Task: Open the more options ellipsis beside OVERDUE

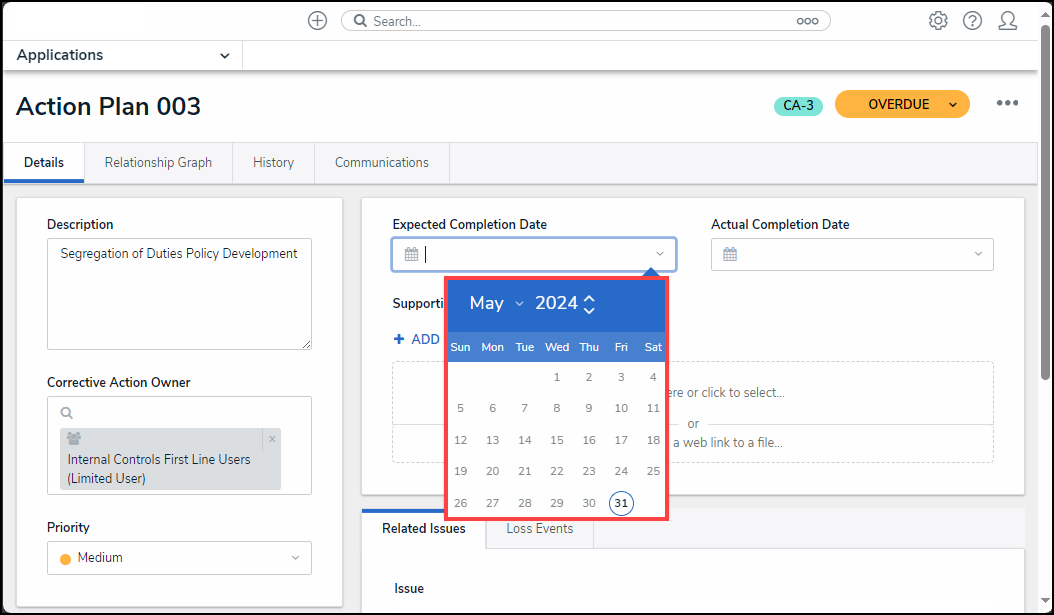Action: coord(1007,103)
